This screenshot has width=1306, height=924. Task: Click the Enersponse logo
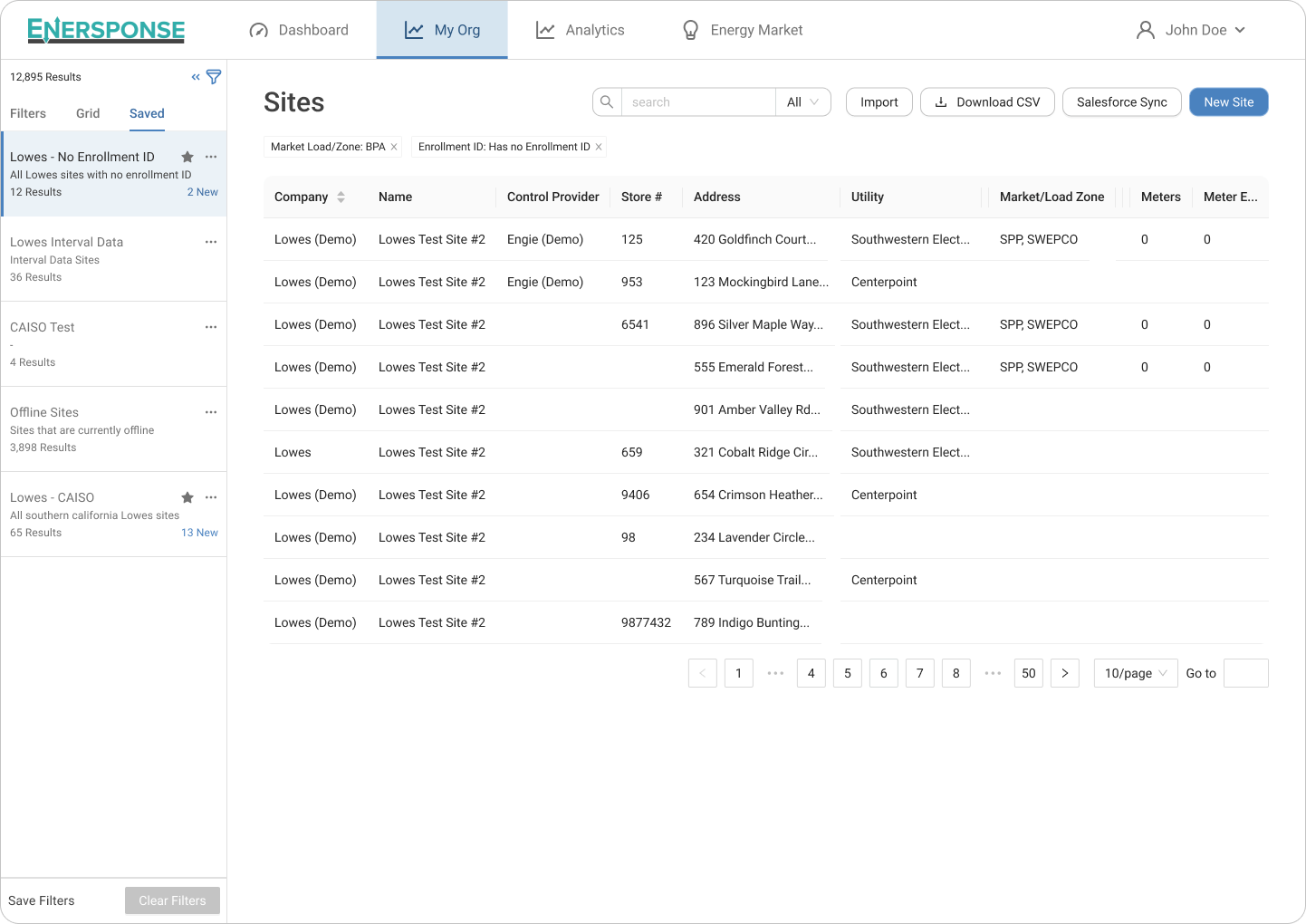(105, 29)
